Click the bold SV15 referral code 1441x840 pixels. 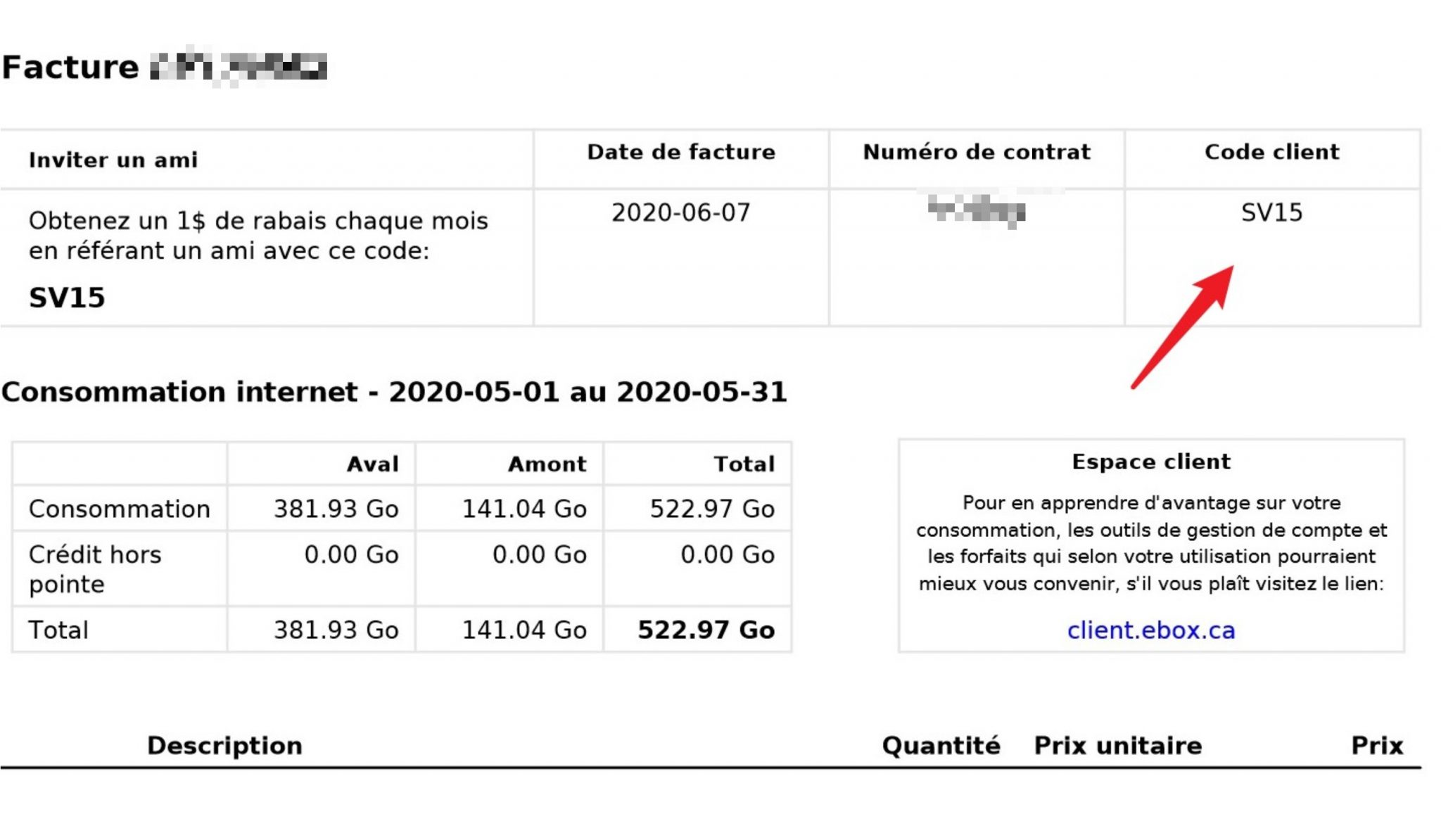pos(67,298)
